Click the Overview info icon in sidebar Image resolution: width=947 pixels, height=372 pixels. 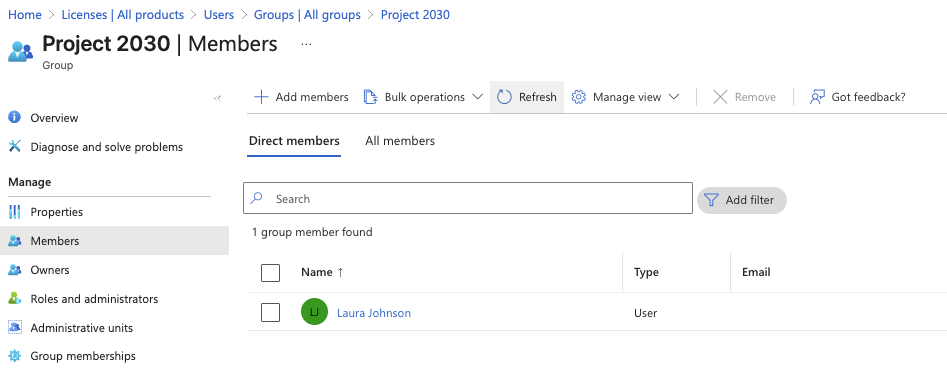[x=15, y=117]
